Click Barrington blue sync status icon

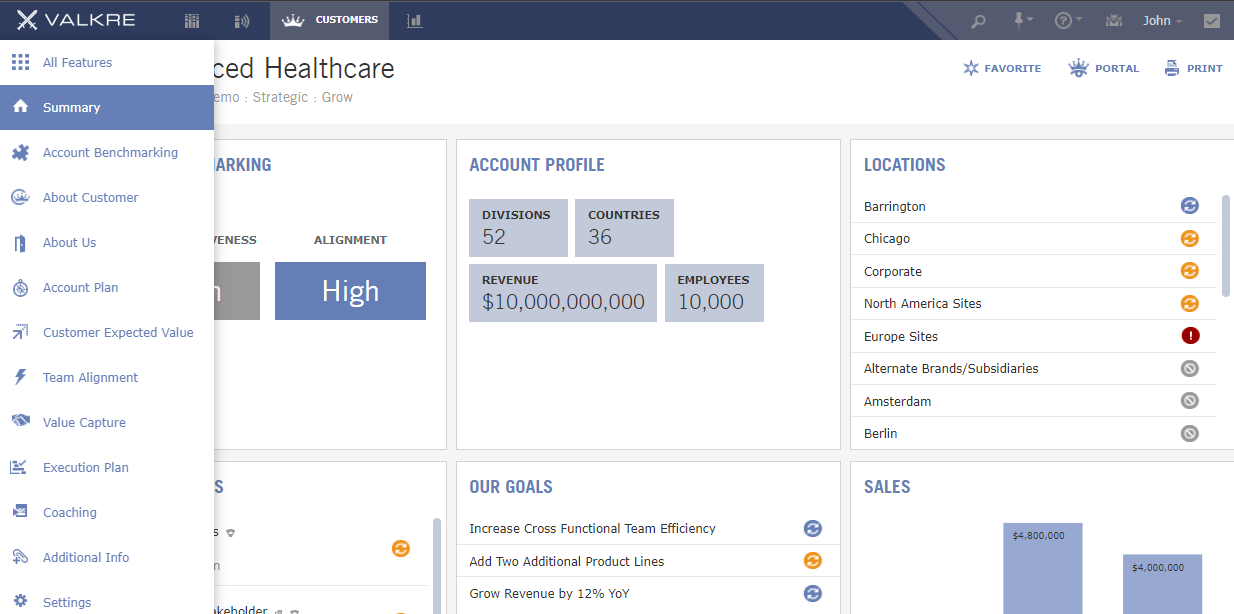[x=1190, y=206]
